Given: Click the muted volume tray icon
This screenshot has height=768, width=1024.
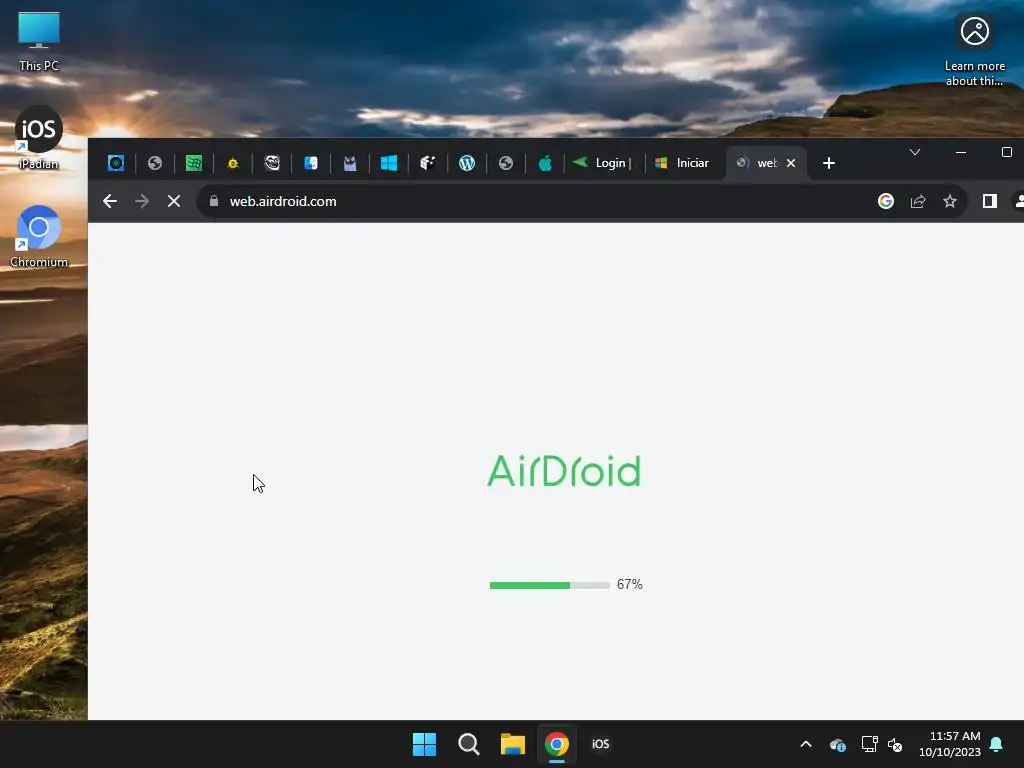Looking at the screenshot, I should 895,744.
